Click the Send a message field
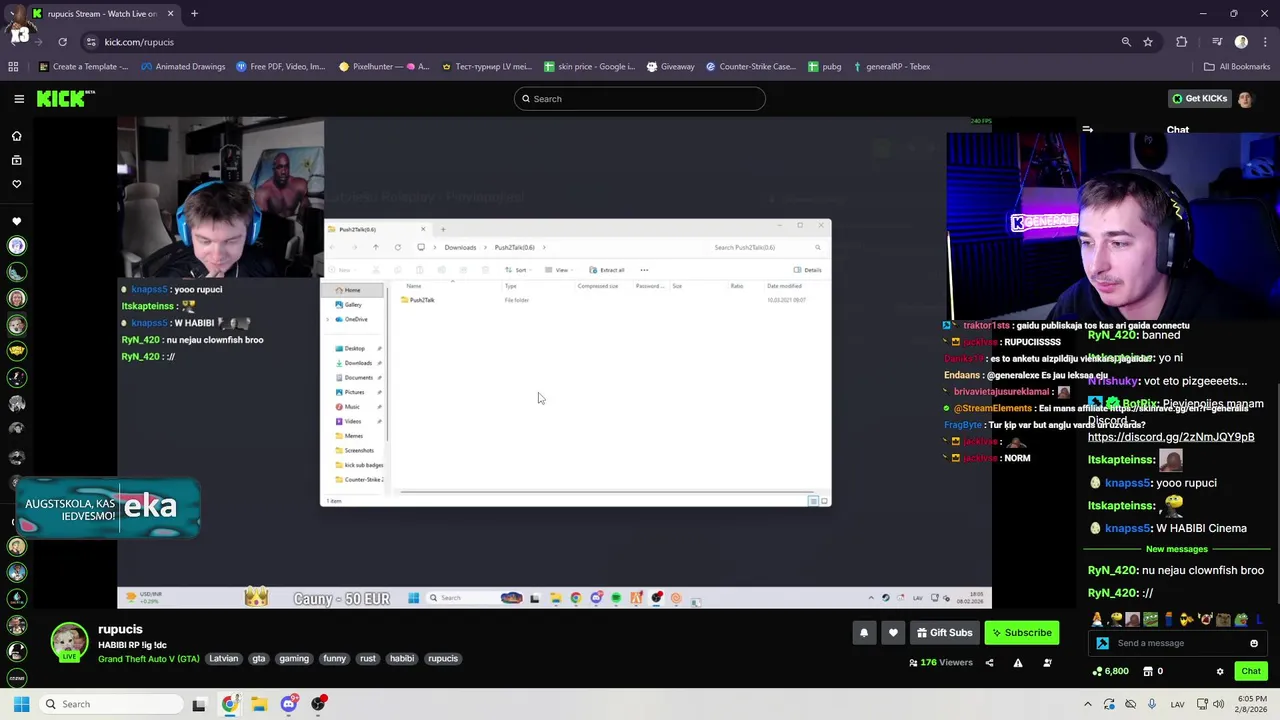This screenshot has width=1280, height=720. click(x=1178, y=643)
